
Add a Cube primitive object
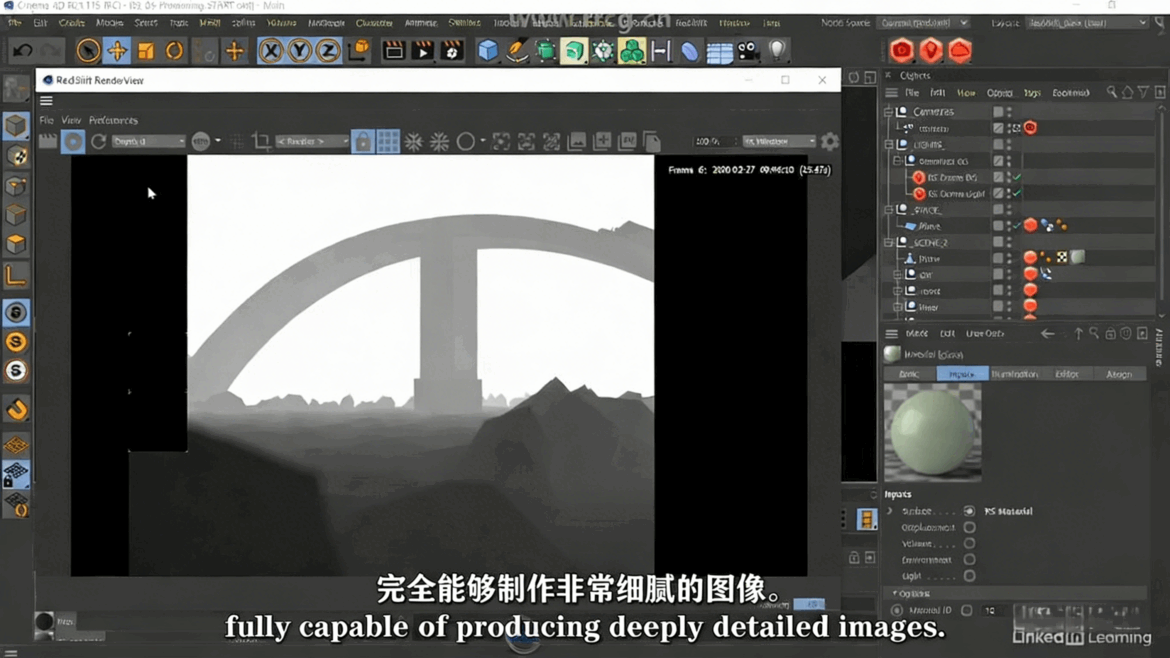pos(487,51)
